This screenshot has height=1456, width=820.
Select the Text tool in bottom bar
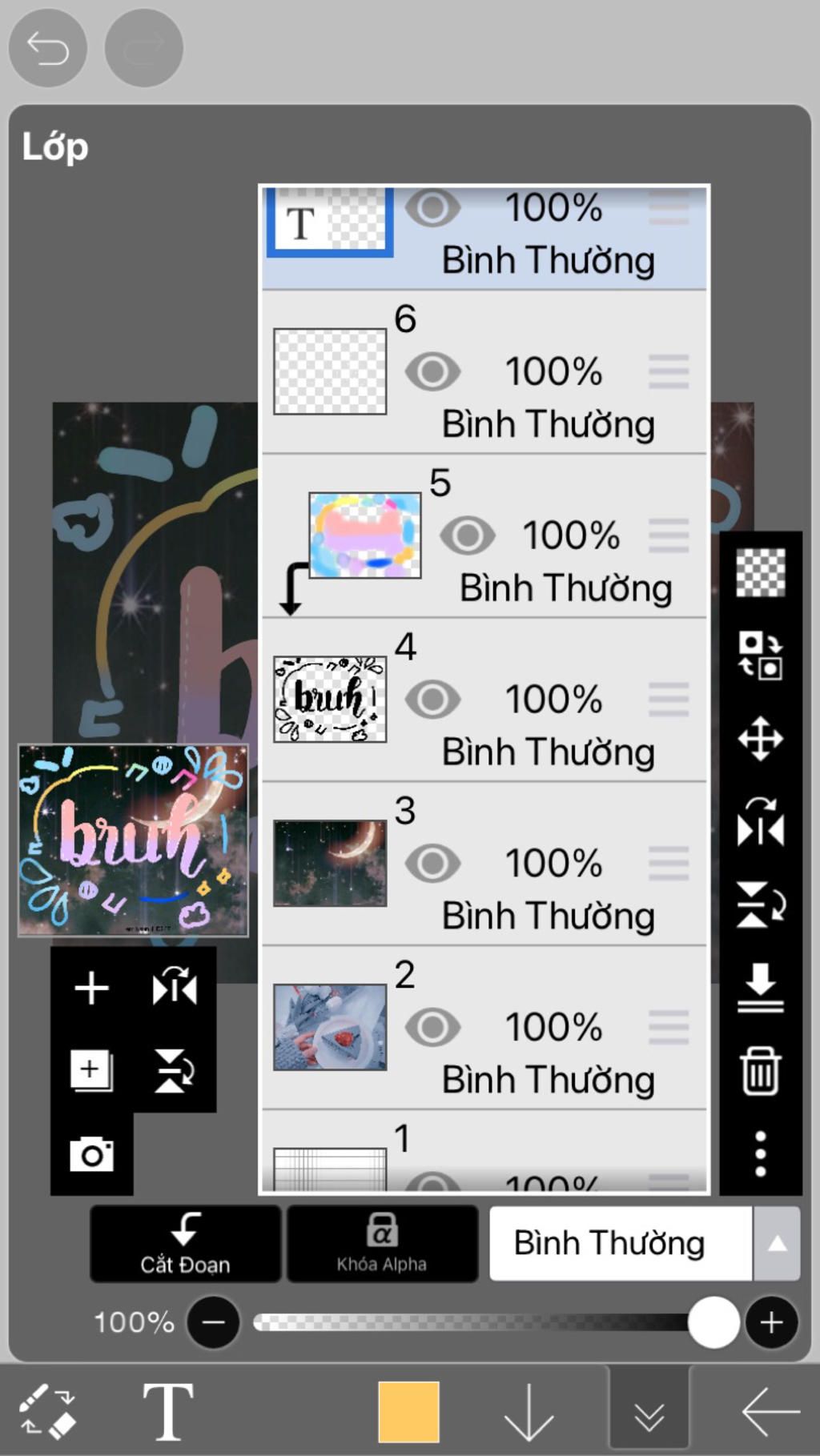coord(167,1410)
